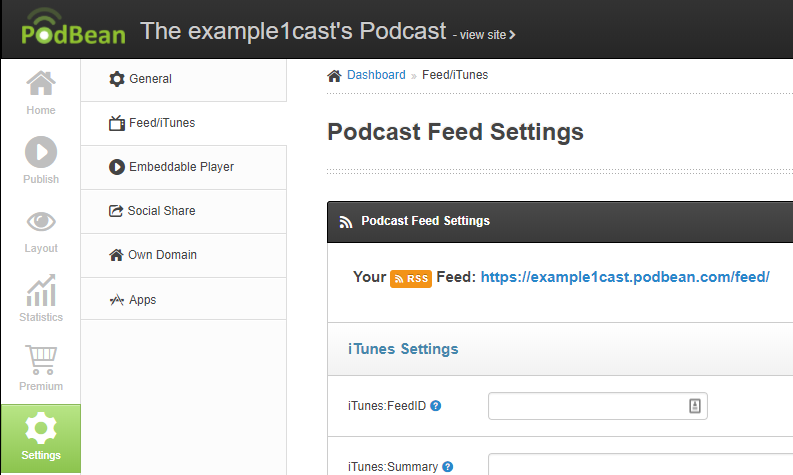Click the autofill icon in FeedID field
This screenshot has width=793, height=475.
[695, 406]
